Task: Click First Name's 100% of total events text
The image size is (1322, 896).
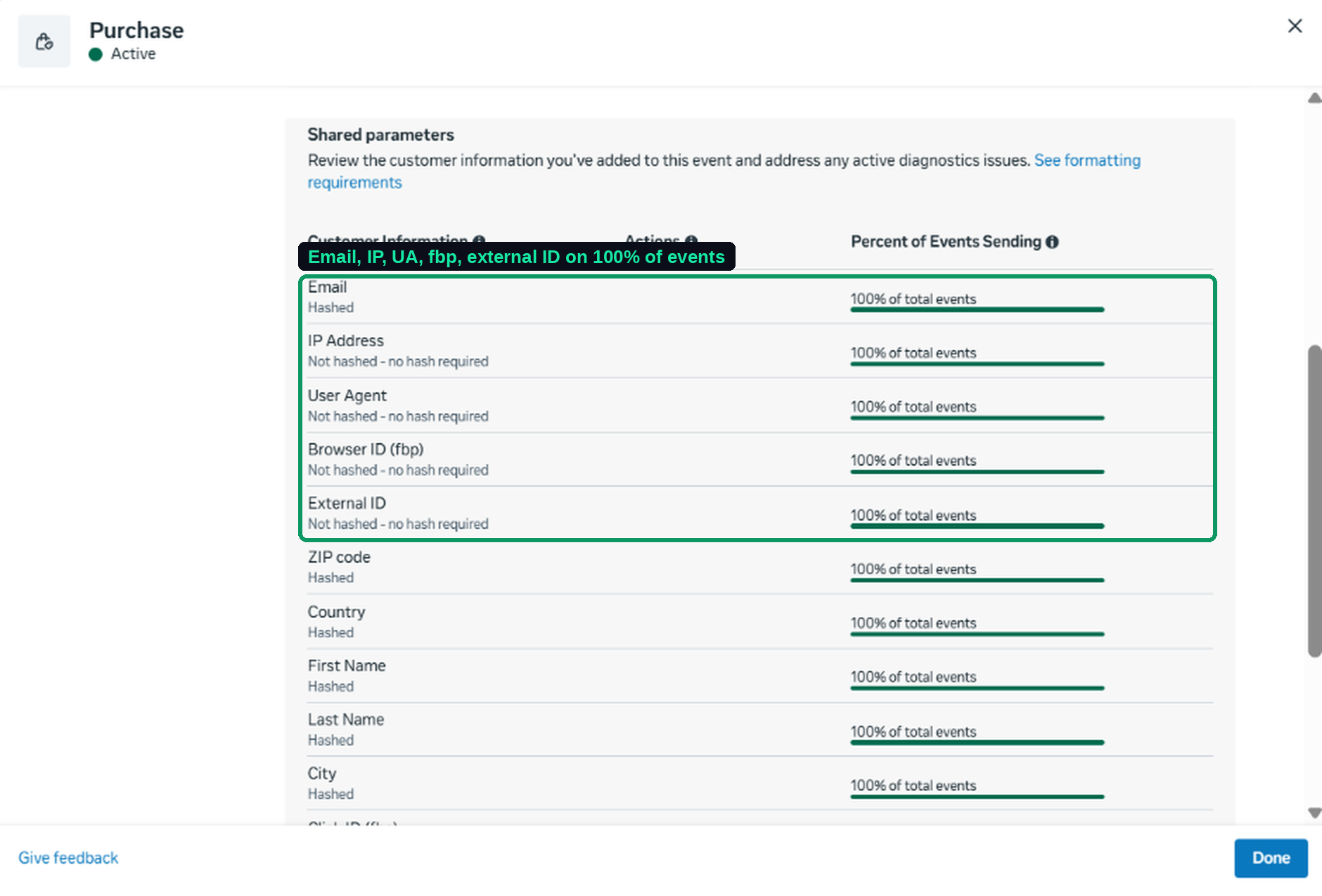Action: pyautogui.click(x=913, y=677)
